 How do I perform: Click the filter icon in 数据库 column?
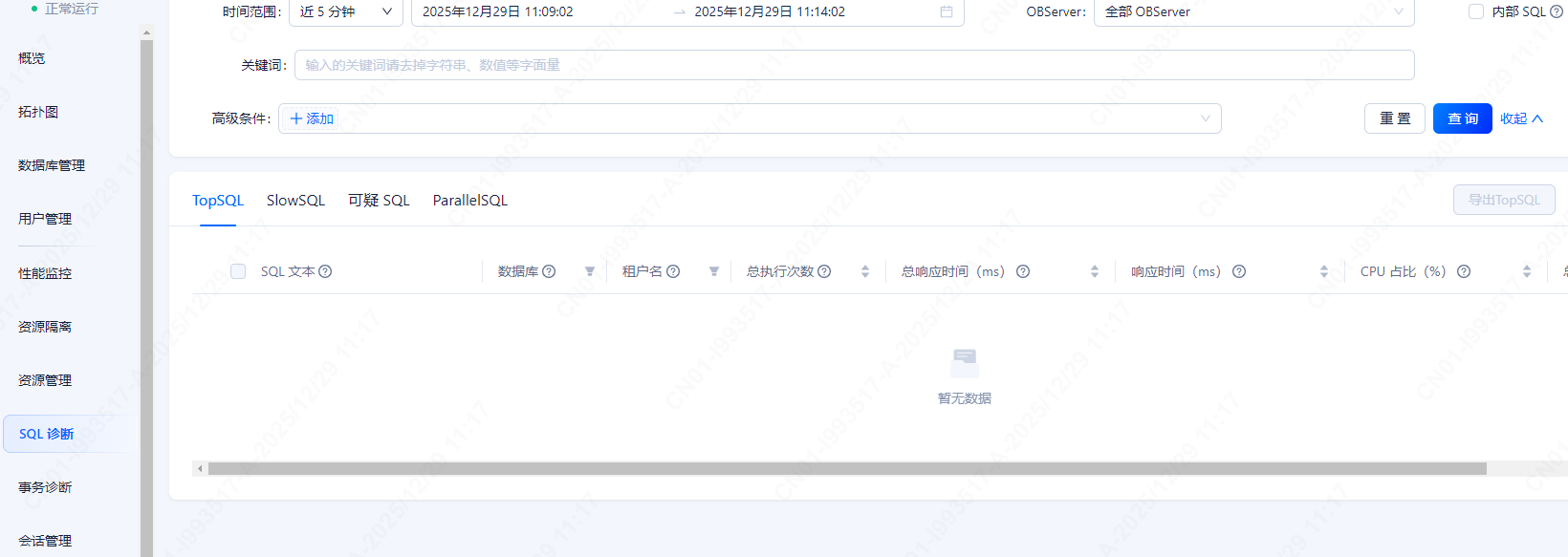tap(590, 271)
